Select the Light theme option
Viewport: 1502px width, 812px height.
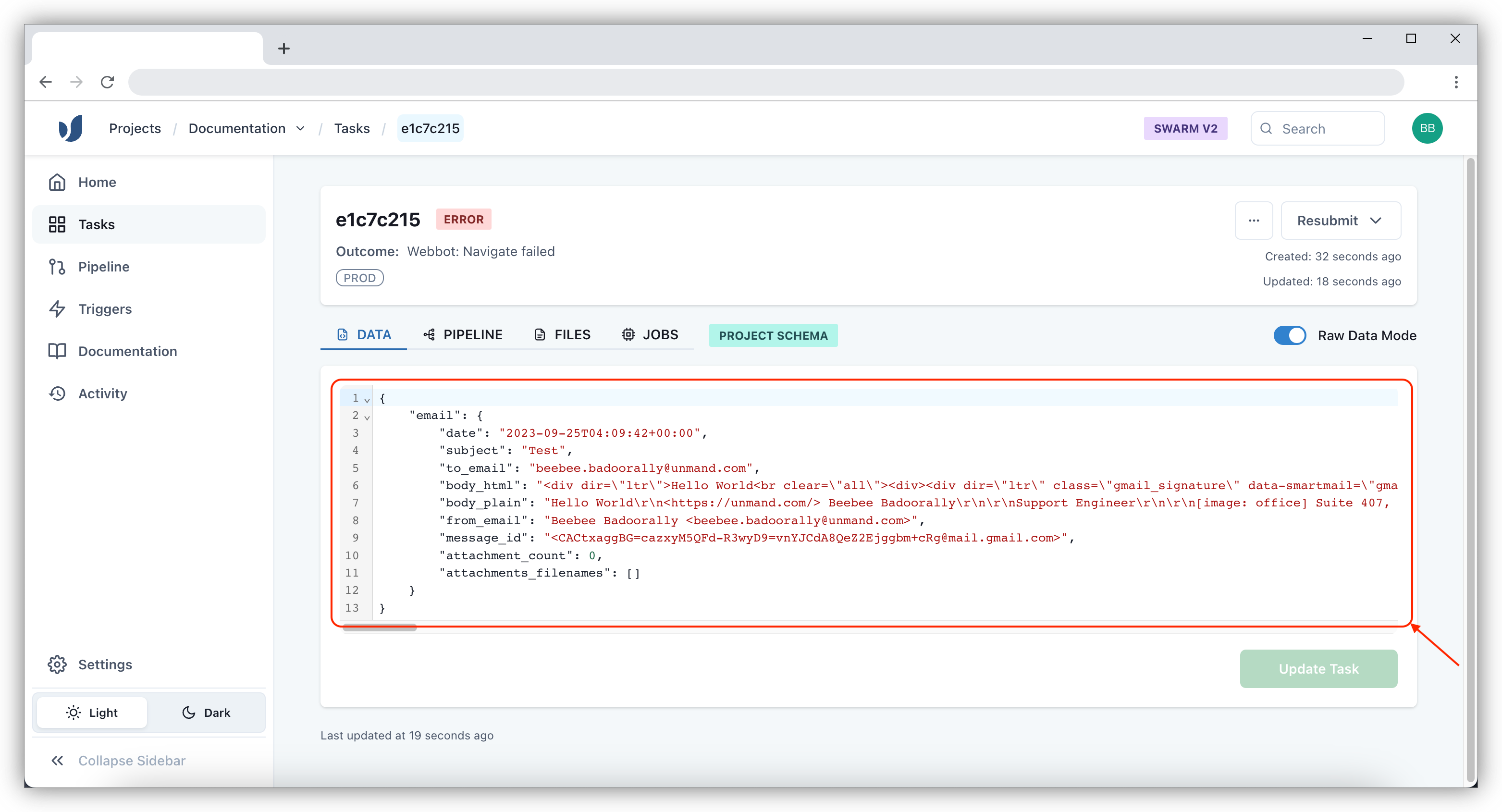92,713
